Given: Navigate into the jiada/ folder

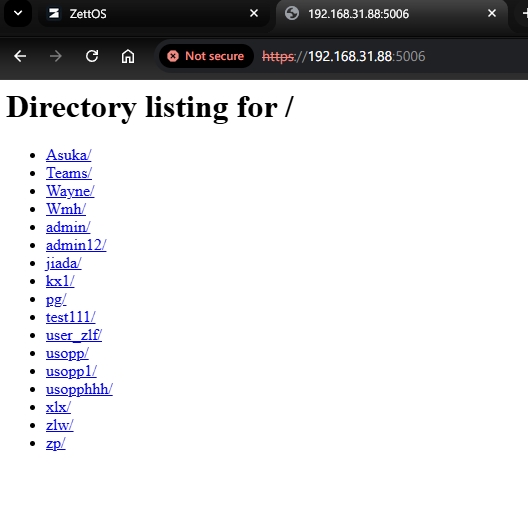Looking at the screenshot, I should pyautogui.click(x=64, y=263).
